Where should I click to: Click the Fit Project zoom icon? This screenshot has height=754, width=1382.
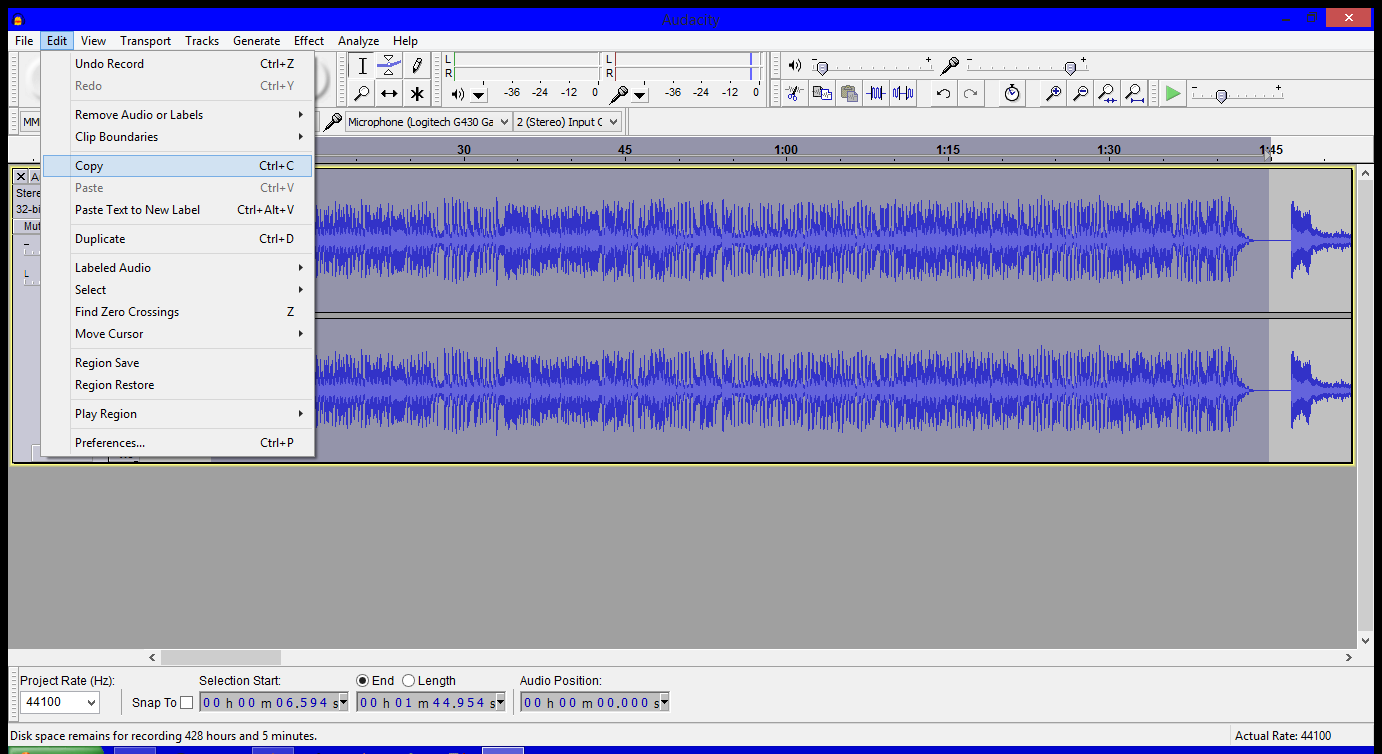click(x=1134, y=93)
